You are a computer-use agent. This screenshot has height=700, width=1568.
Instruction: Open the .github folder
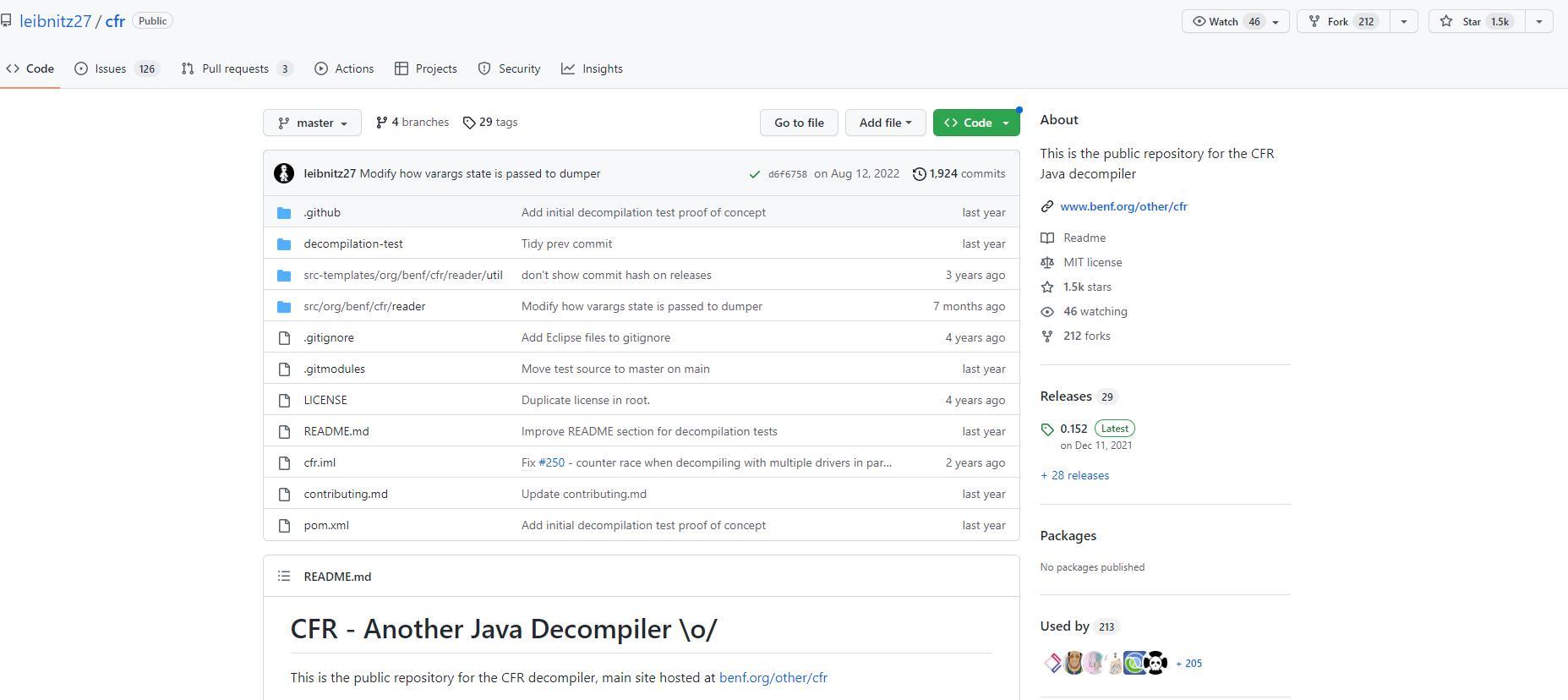(322, 212)
